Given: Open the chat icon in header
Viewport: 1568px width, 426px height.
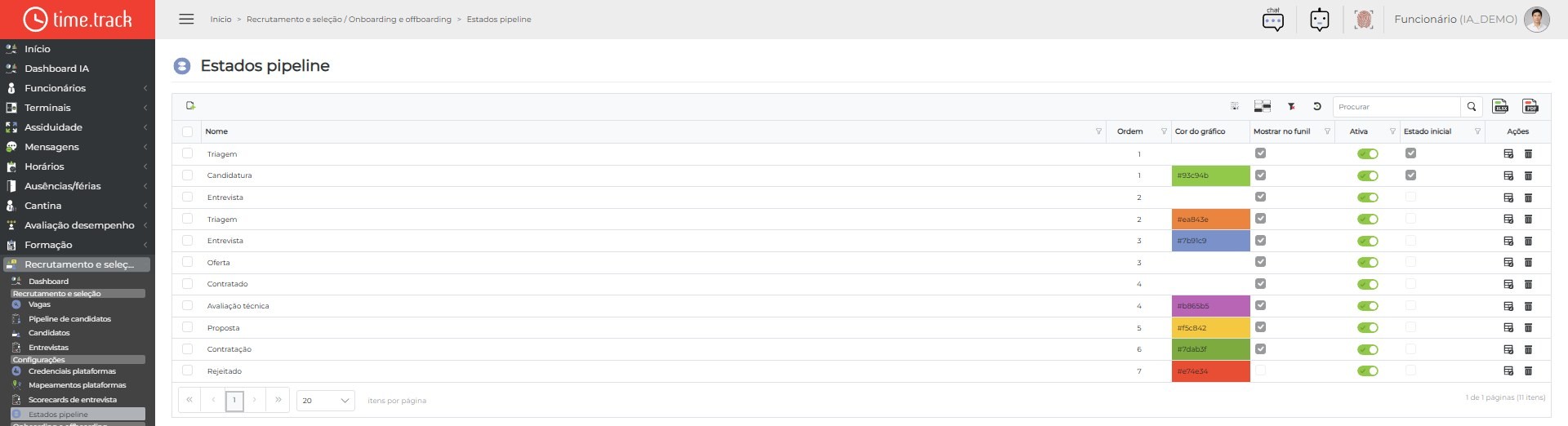Looking at the screenshot, I should click(x=1273, y=19).
